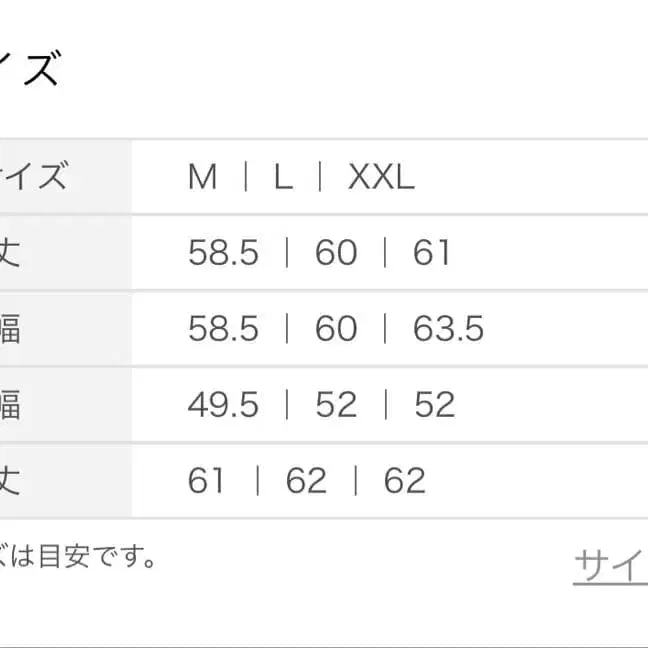Click the イズ row label in the gray column
The image size is (648, 648).
click(35, 178)
